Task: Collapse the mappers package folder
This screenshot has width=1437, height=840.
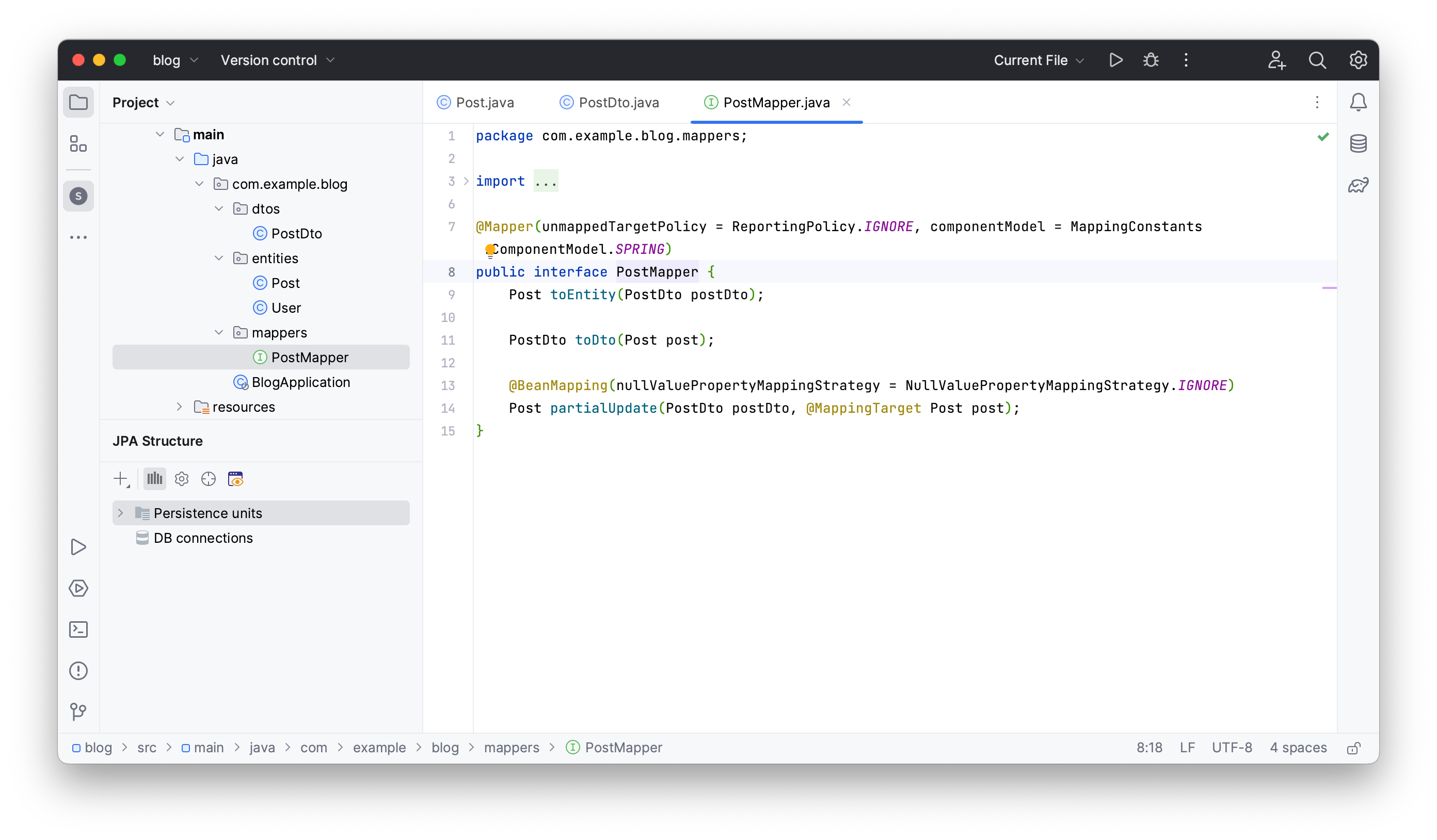Action: tap(219, 332)
